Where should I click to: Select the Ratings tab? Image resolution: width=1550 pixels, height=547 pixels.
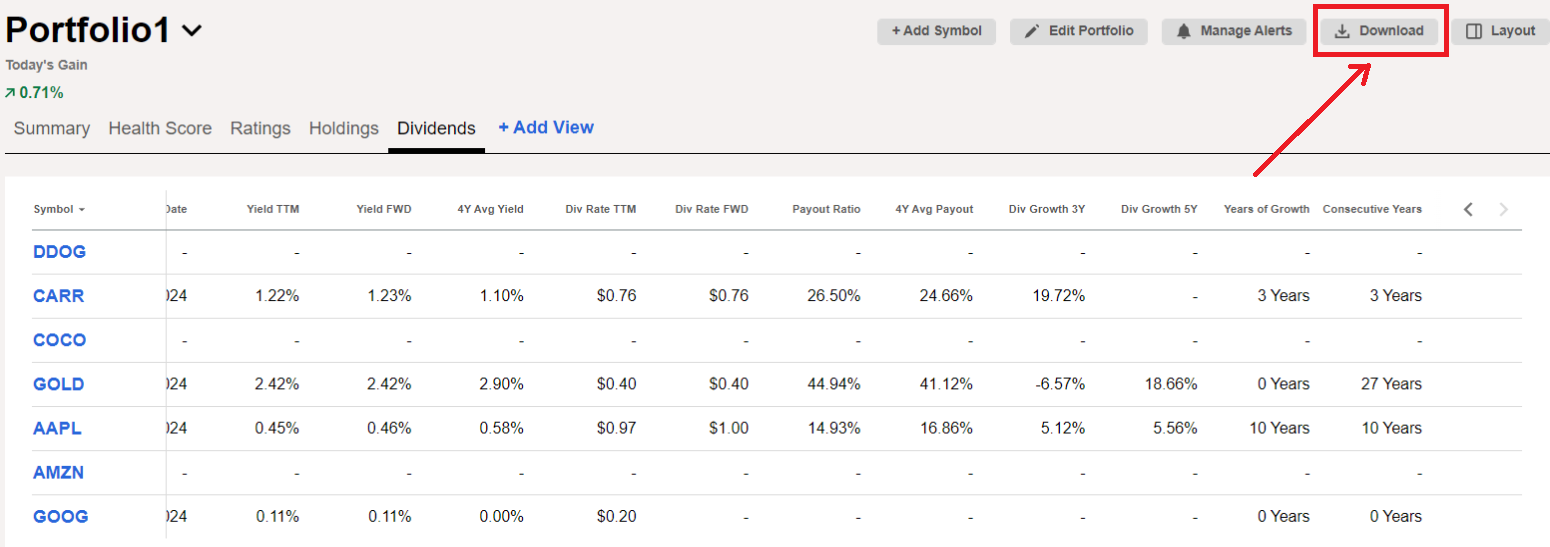tap(260, 128)
